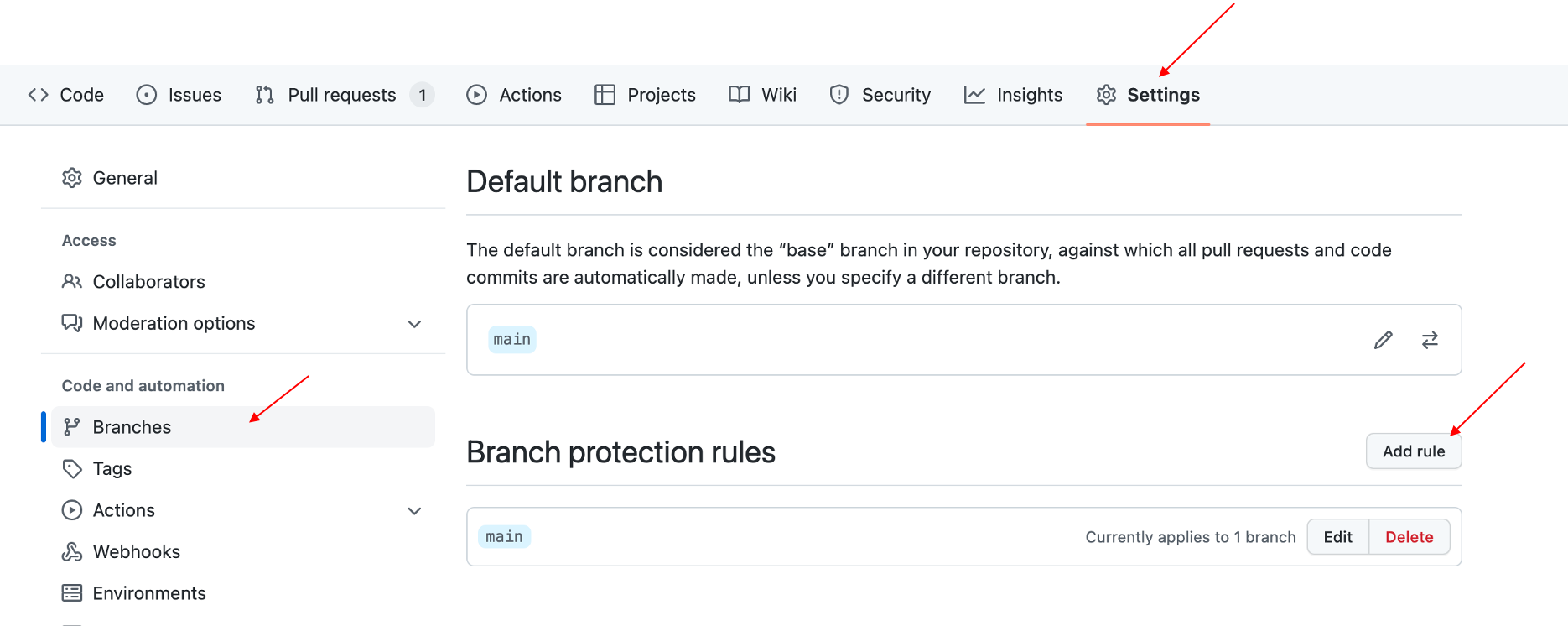Image resolution: width=1568 pixels, height=626 pixels.
Task: Expand the Moderation options chevron
Action: tap(414, 324)
